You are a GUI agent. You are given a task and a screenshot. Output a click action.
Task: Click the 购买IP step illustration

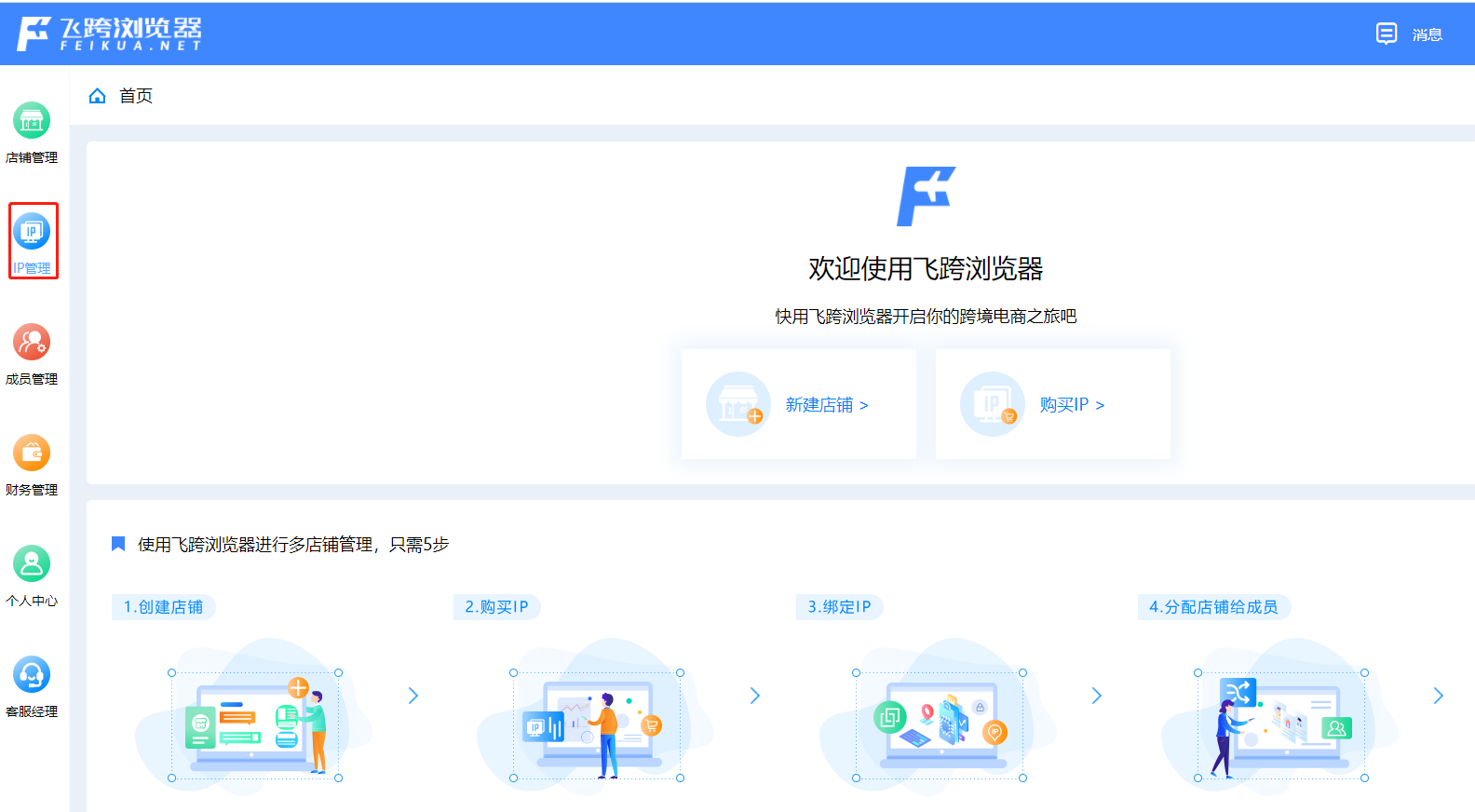coord(596,715)
